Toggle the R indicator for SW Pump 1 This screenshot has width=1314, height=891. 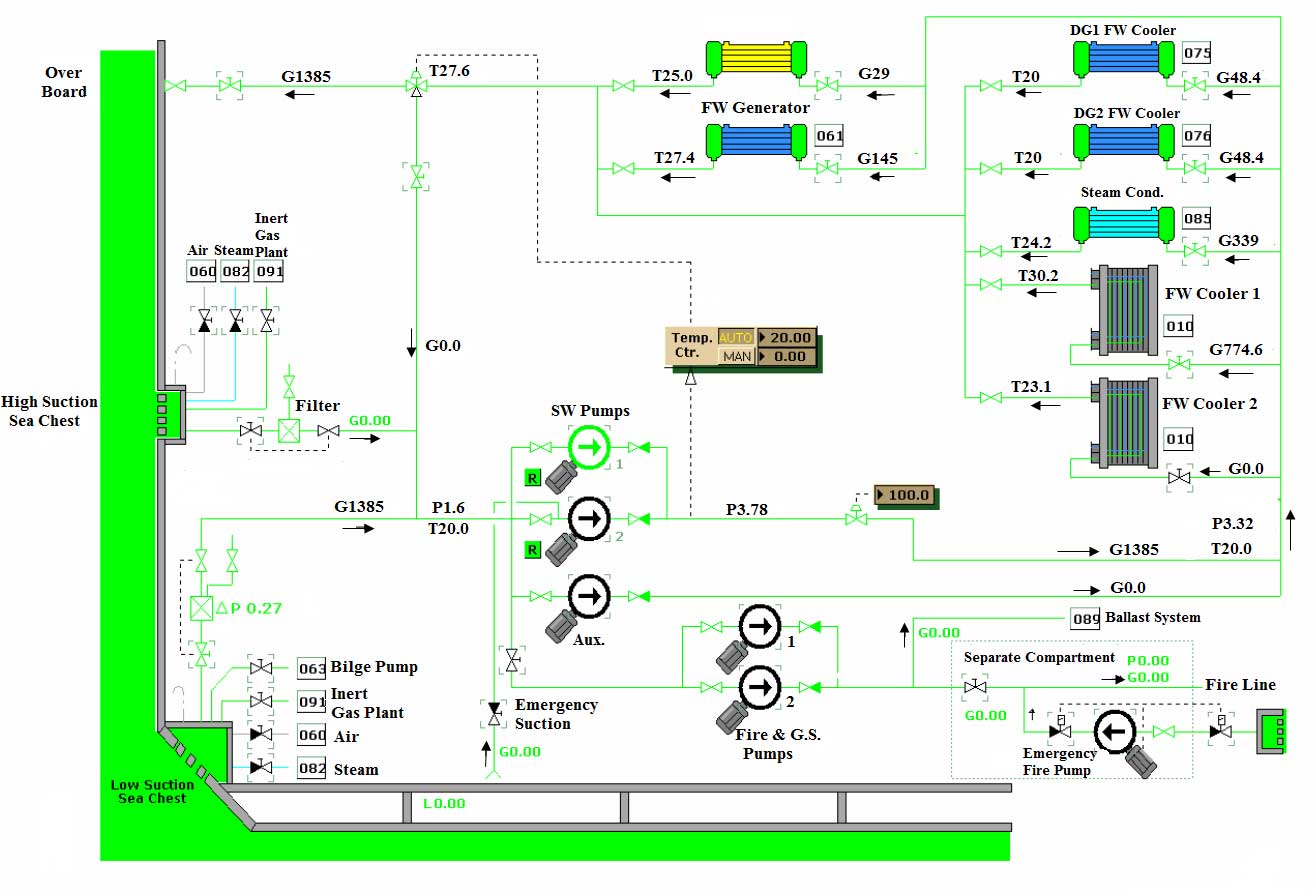(x=533, y=478)
